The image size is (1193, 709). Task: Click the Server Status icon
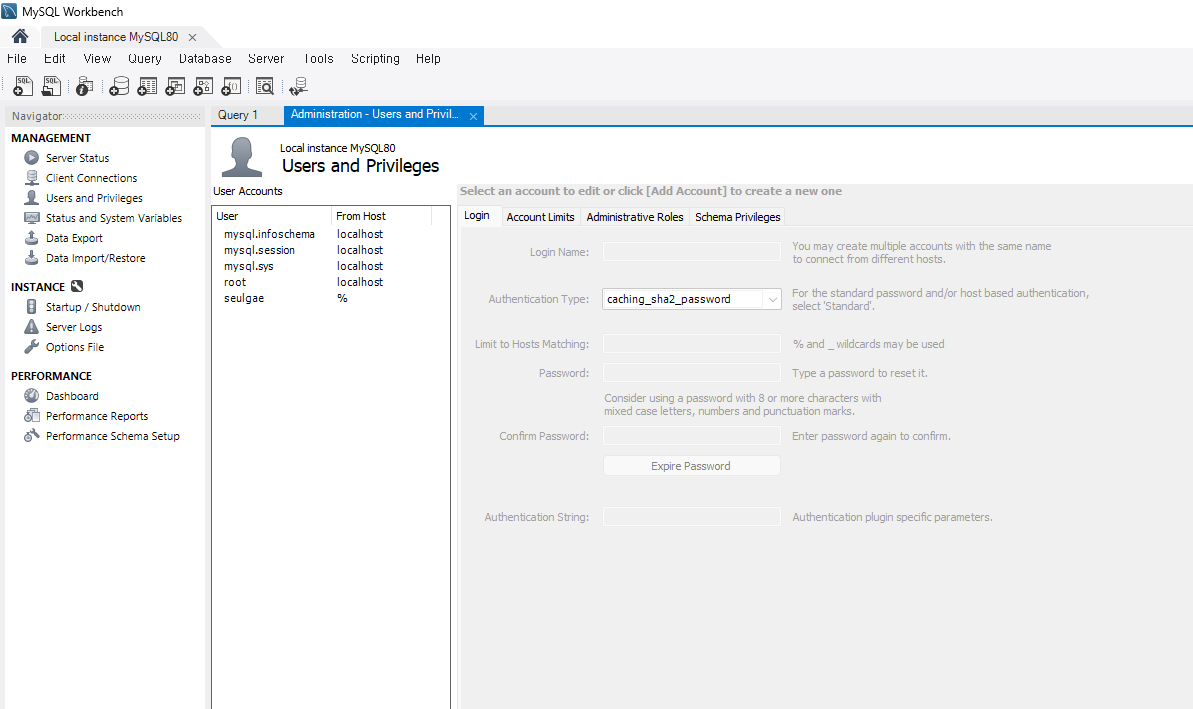(31, 157)
